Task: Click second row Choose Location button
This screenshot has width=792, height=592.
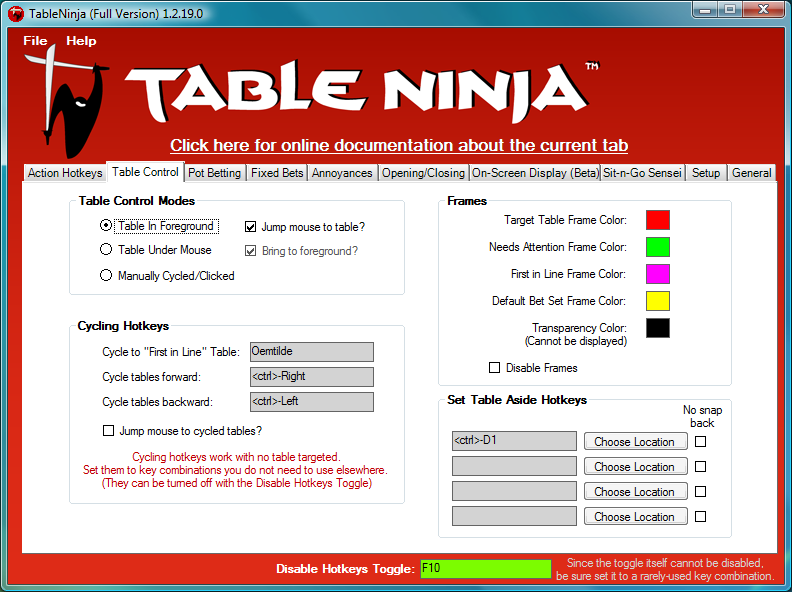Action: 635,466
